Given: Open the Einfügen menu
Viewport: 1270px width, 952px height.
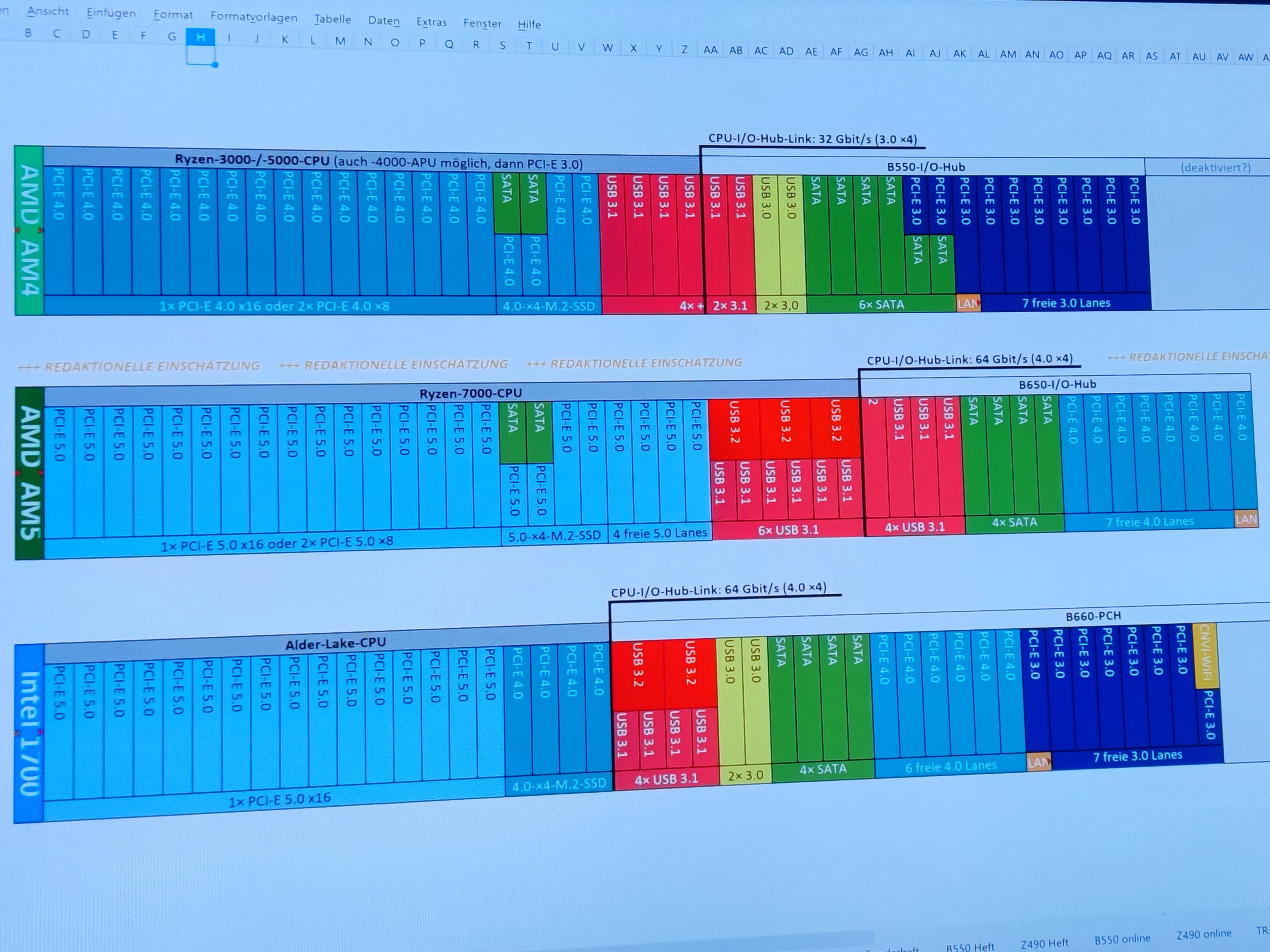Looking at the screenshot, I should [x=111, y=13].
